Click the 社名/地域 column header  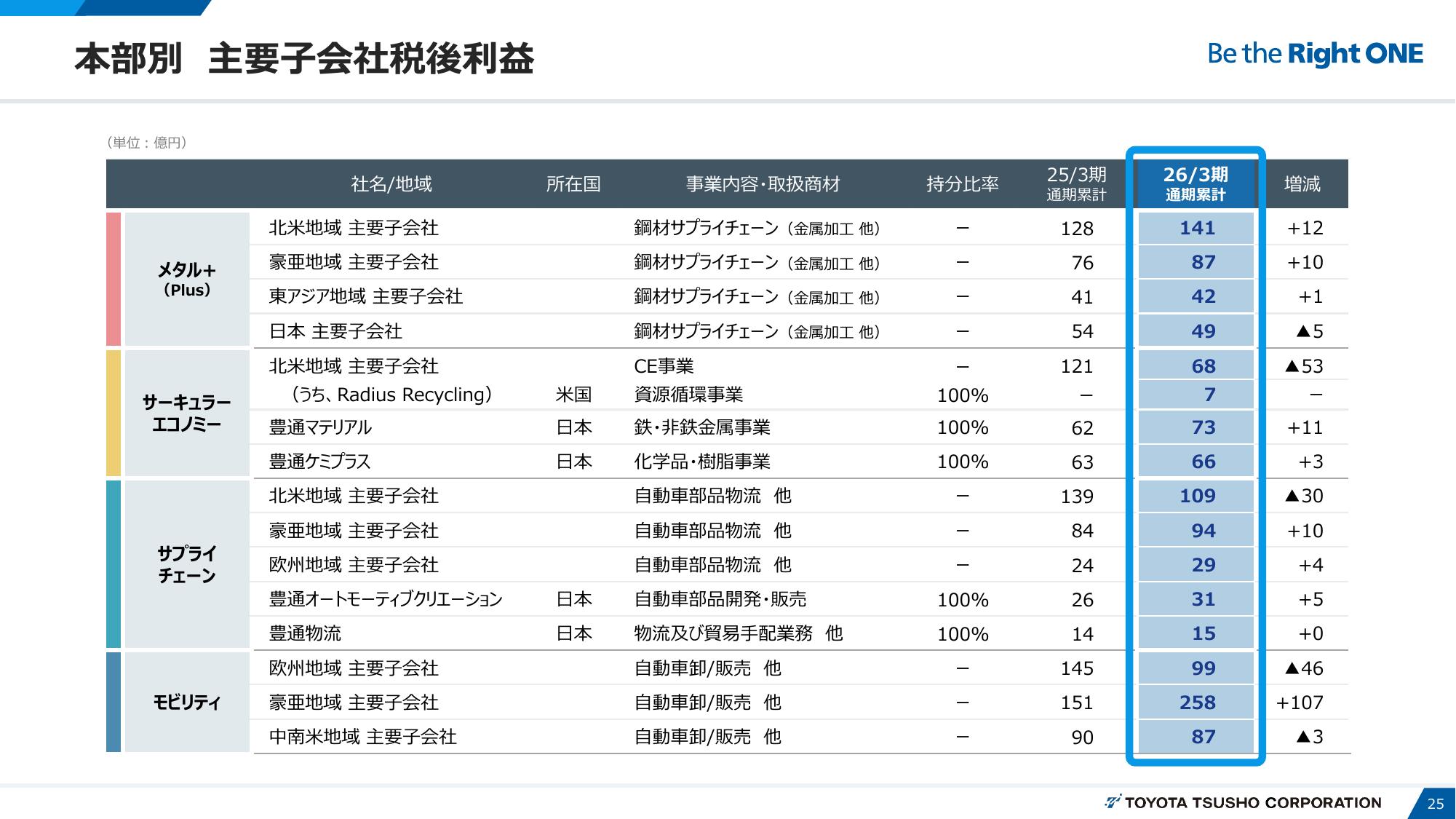pos(391,184)
